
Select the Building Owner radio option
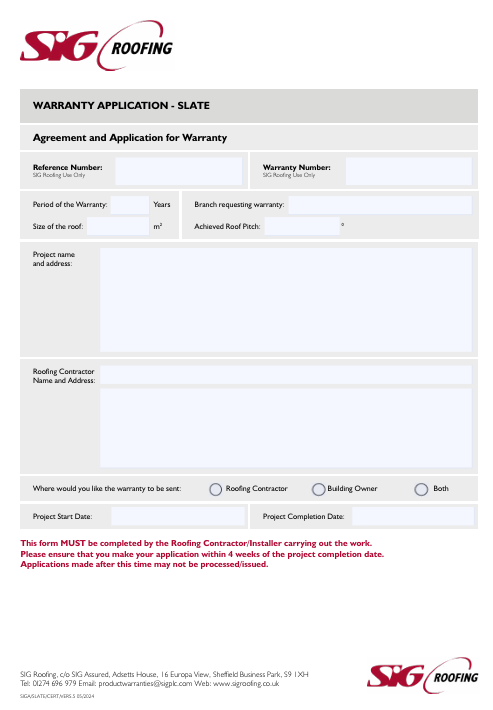pyautogui.click(x=318, y=489)
